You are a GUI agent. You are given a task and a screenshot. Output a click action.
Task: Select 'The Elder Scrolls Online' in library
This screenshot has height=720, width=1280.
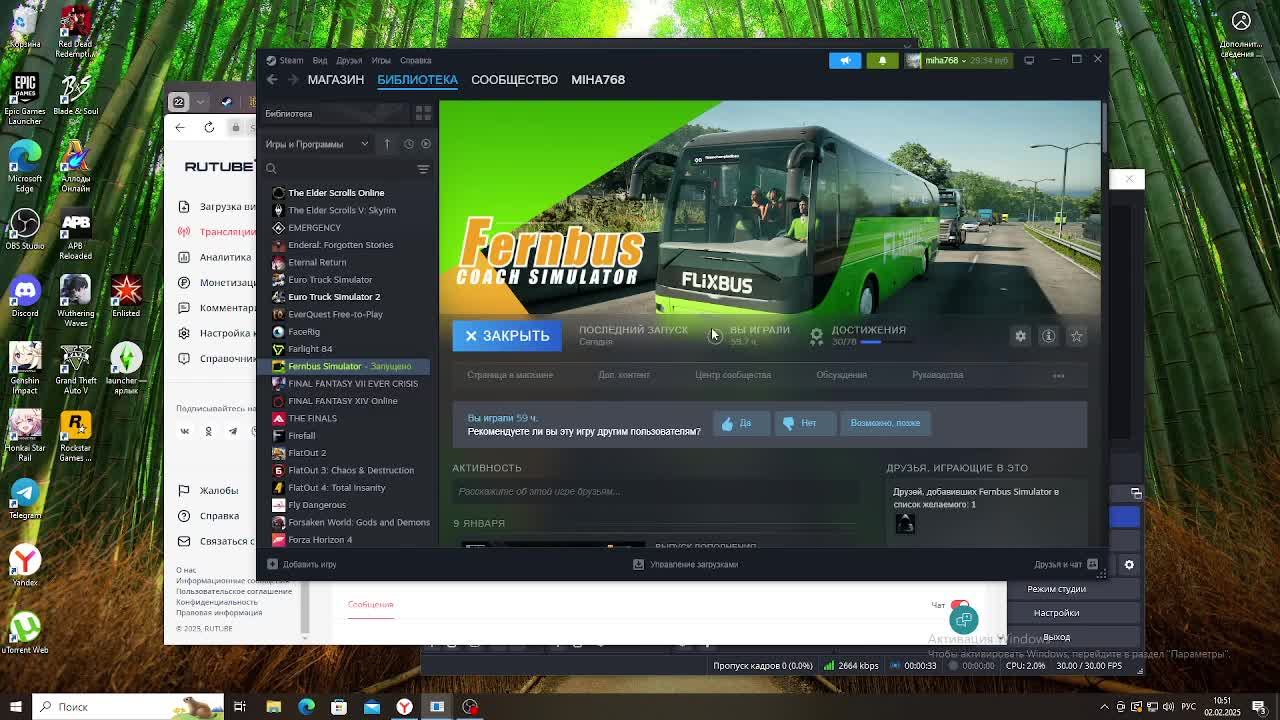pos(336,193)
